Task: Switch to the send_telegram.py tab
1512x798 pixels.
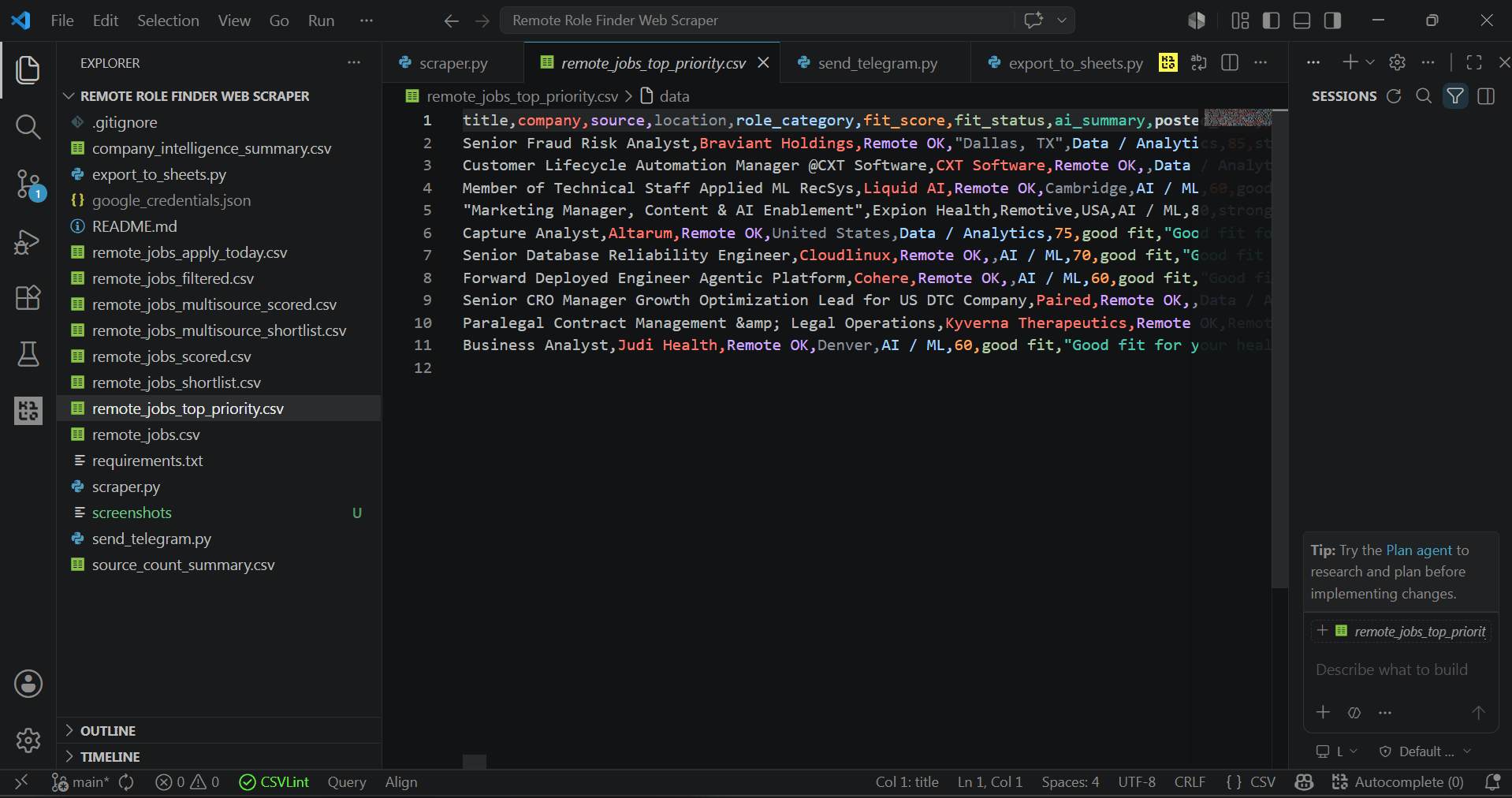Action: pos(877,63)
